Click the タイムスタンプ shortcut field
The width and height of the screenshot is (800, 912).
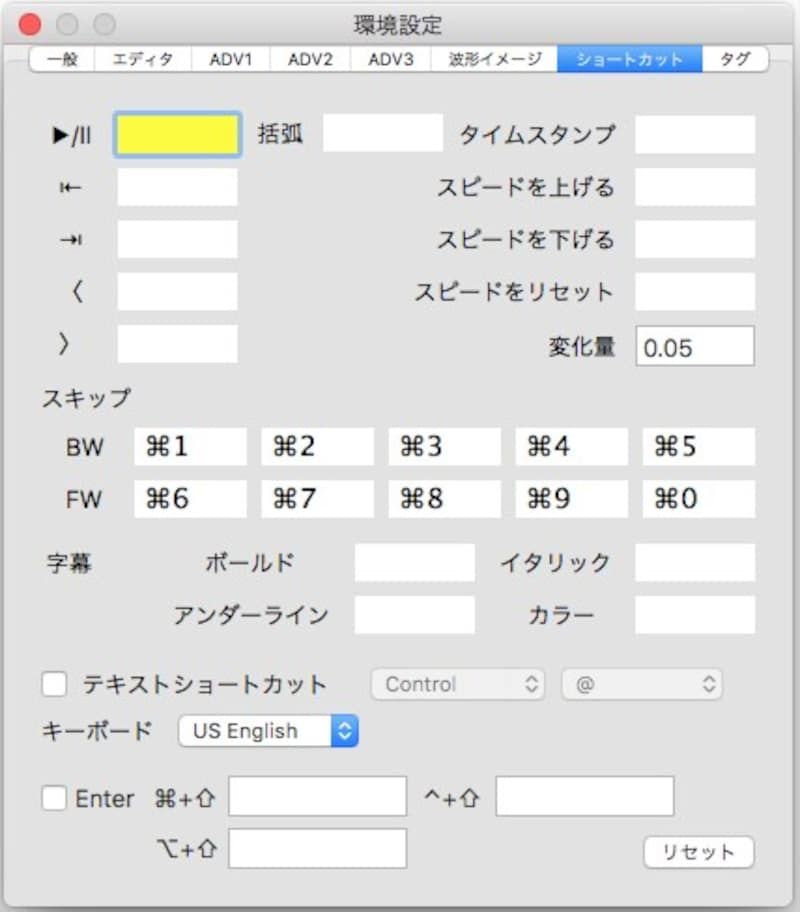696,133
